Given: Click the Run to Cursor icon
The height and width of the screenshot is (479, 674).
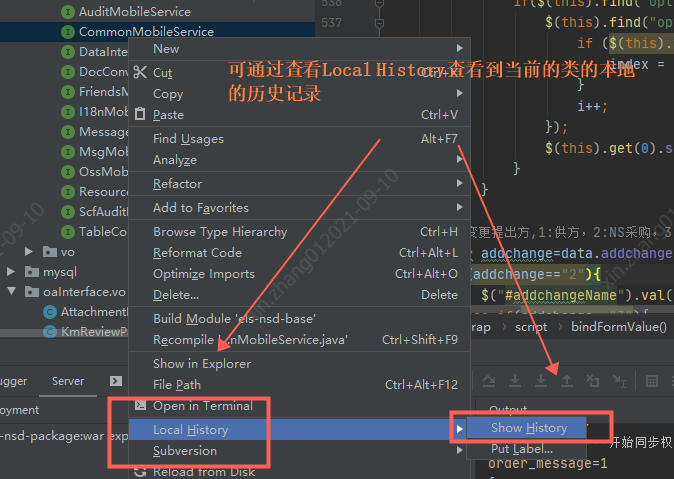Looking at the screenshot, I should click(619, 381).
